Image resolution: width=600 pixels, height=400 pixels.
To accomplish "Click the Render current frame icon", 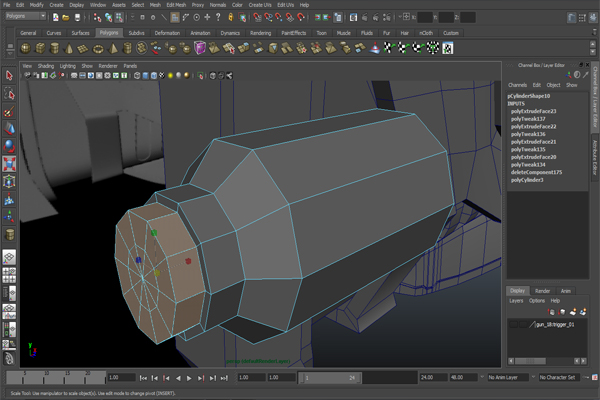I will coord(364,17).
